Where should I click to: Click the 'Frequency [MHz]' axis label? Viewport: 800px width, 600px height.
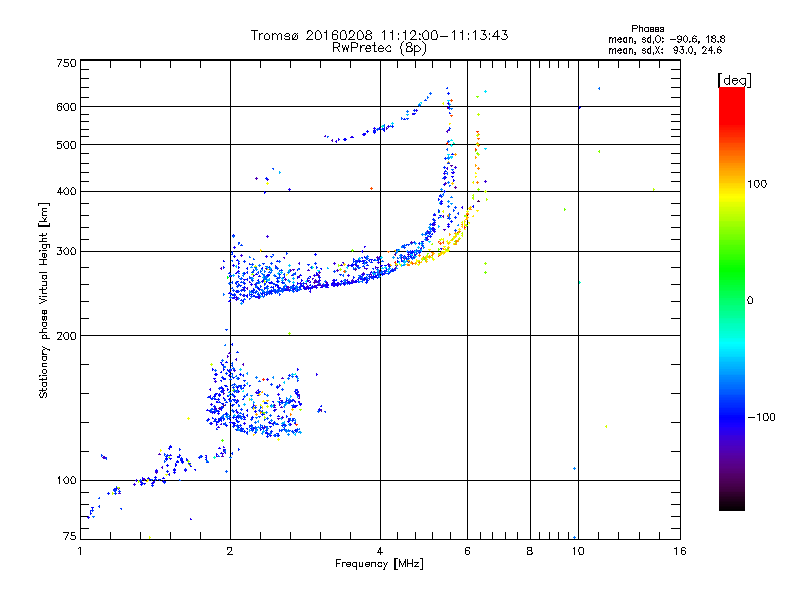379,564
